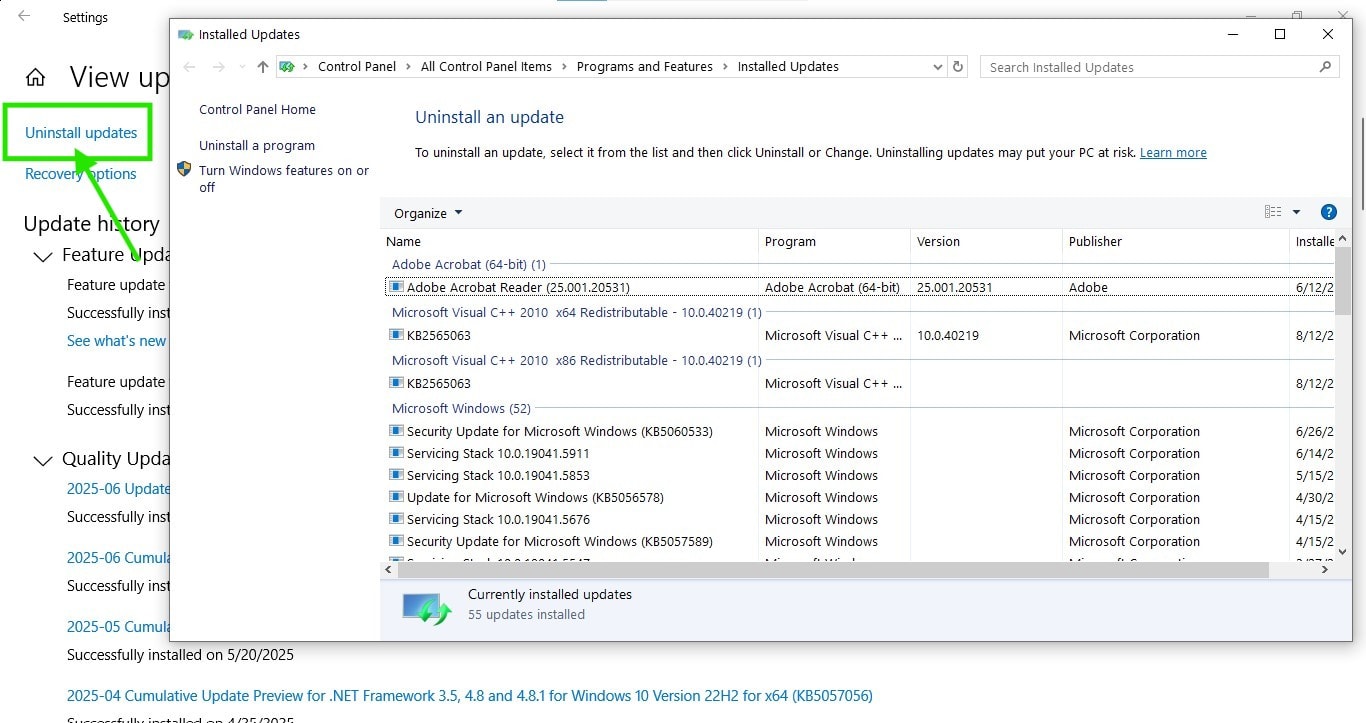Collapse Quality Updates section in Settings
Viewport: 1366px width, 723px height.
tap(42, 461)
